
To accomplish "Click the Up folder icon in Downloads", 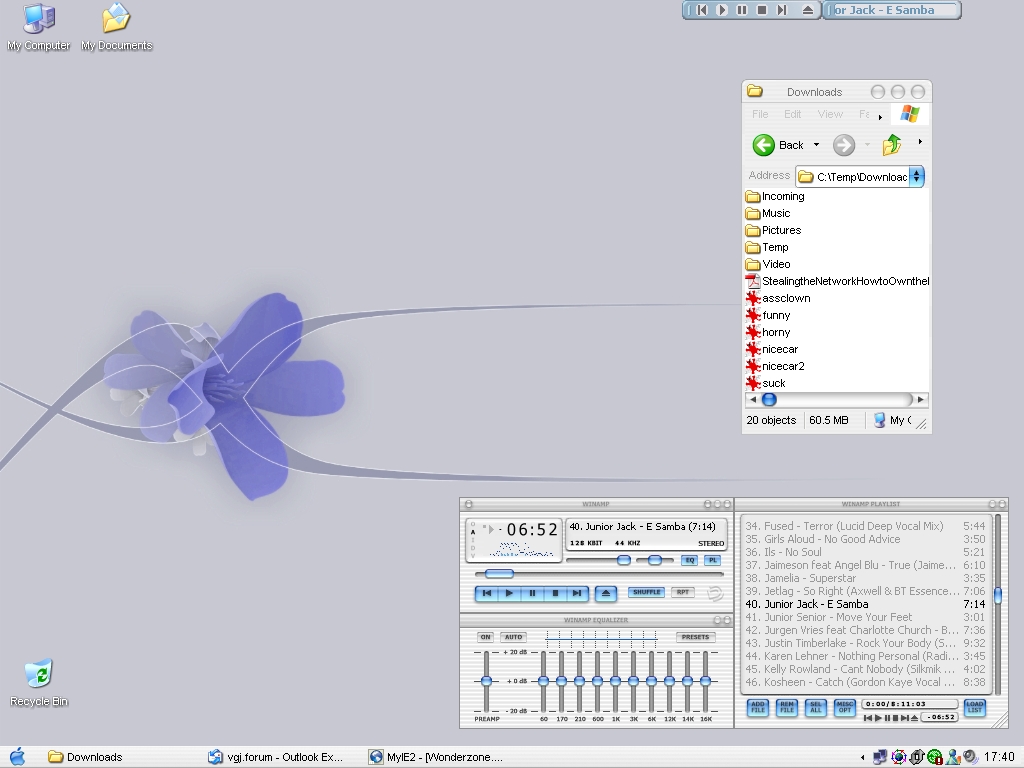I will pyautogui.click(x=892, y=145).
